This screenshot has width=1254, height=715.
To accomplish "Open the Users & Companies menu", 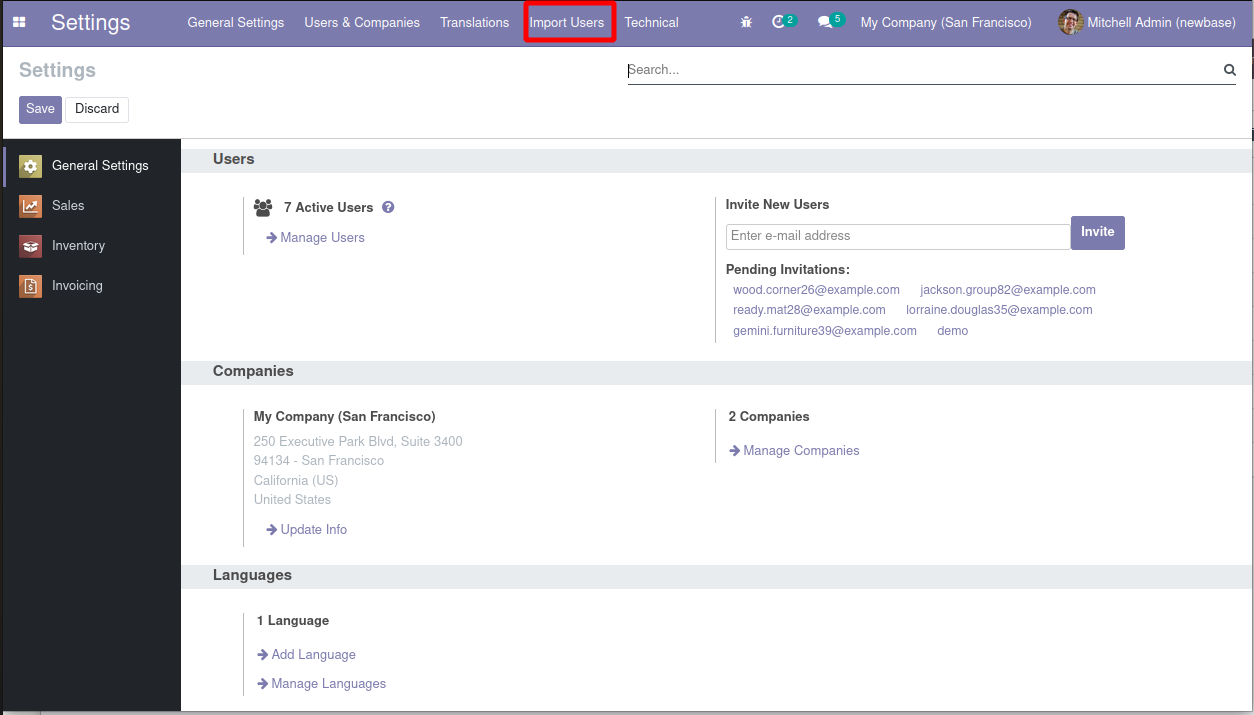I will [x=362, y=22].
